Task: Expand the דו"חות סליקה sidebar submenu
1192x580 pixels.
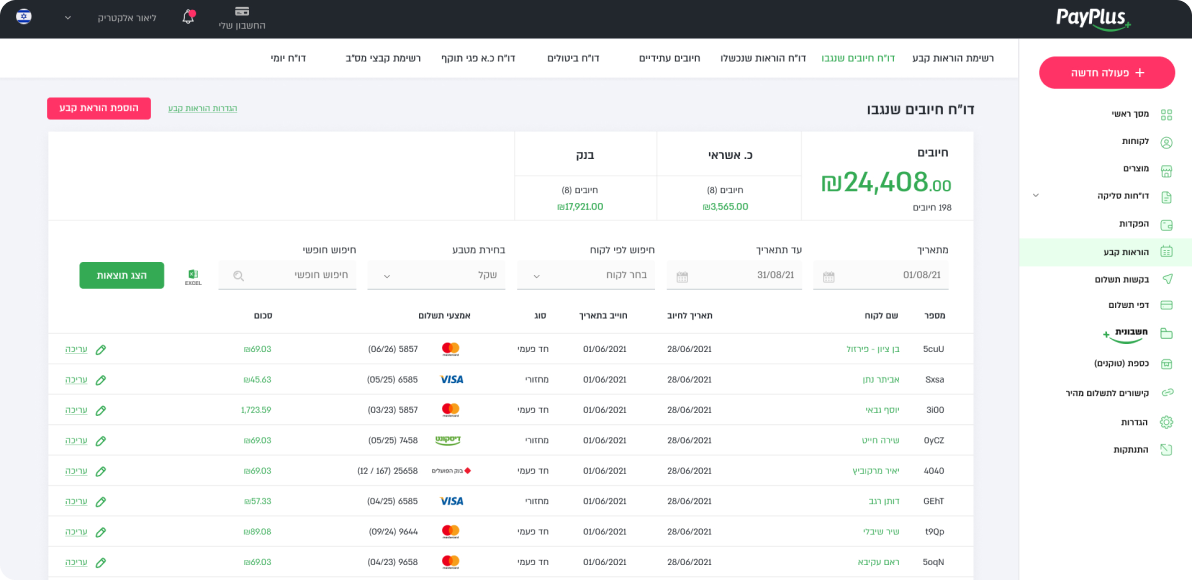Action: pos(1036,196)
